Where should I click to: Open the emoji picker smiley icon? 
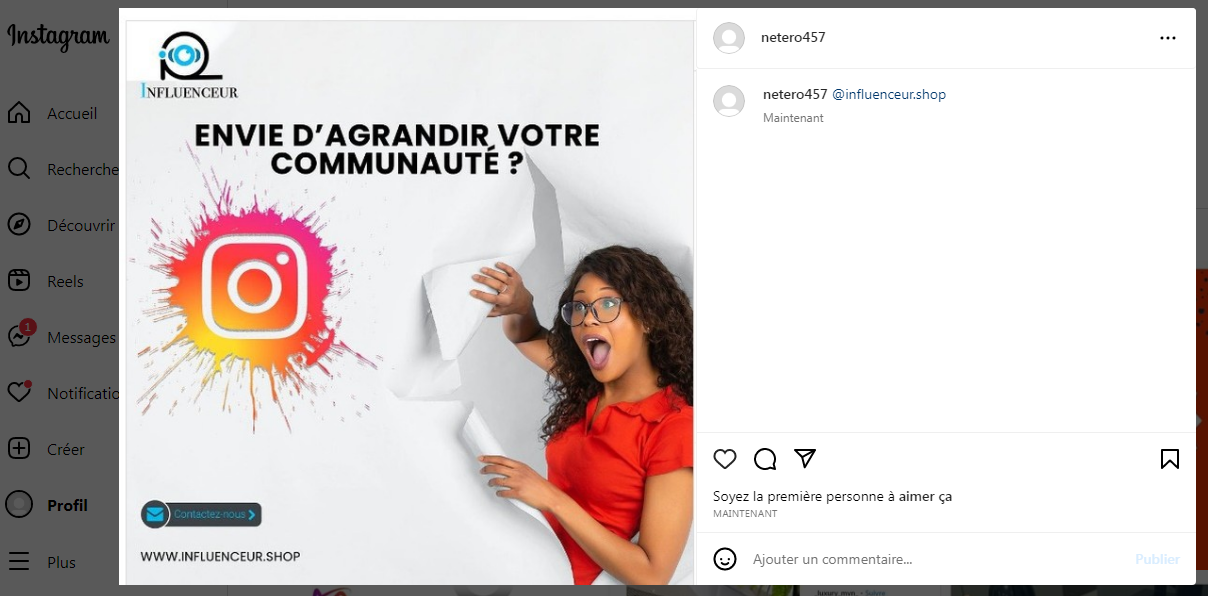tap(725, 559)
